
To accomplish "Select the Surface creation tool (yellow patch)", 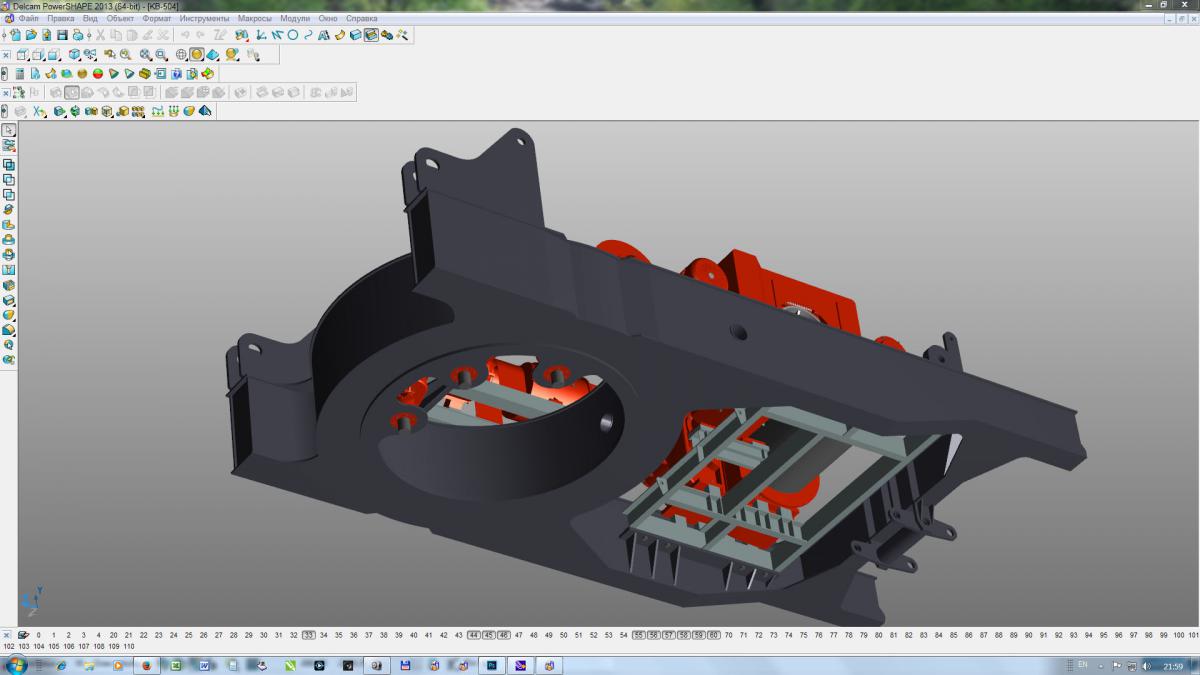I will pos(339,35).
